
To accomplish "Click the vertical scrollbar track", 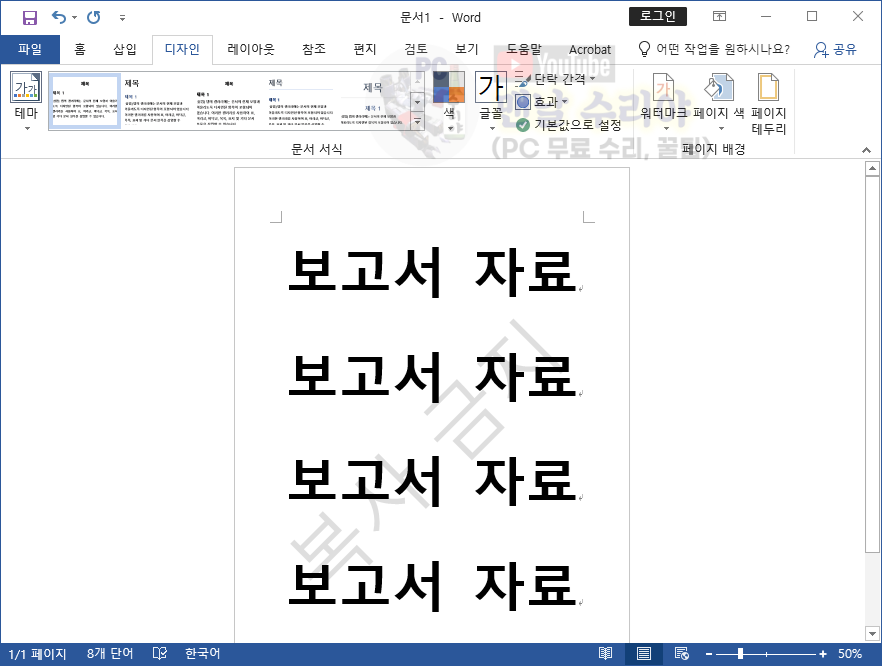I will click(x=872, y=589).
